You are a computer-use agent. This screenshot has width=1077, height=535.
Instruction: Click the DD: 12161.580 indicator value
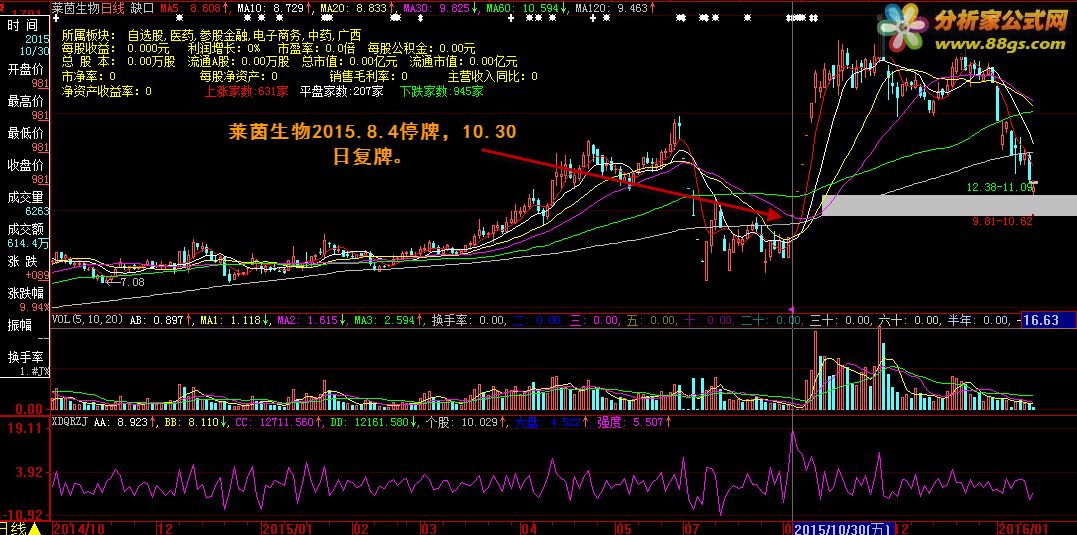(374, 422)
